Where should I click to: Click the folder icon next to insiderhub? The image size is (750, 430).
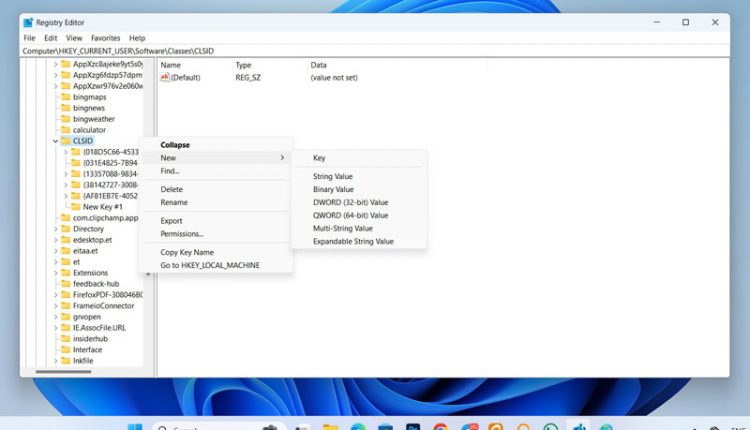coord(66,339)
